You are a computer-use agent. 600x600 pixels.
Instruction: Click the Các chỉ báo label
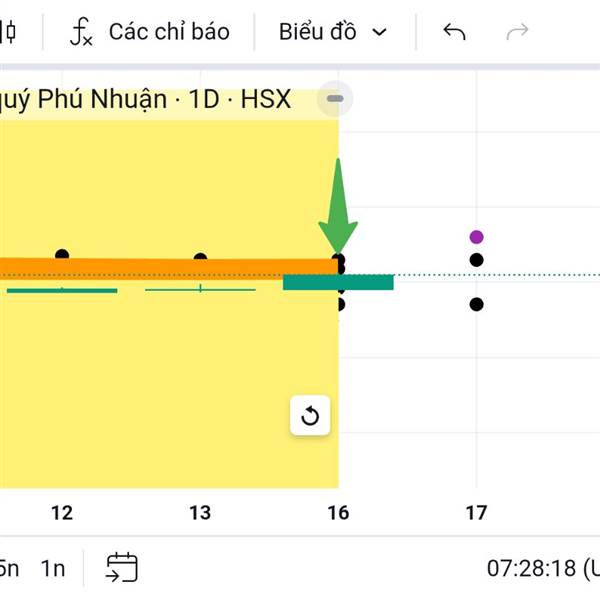coord(168,32)
